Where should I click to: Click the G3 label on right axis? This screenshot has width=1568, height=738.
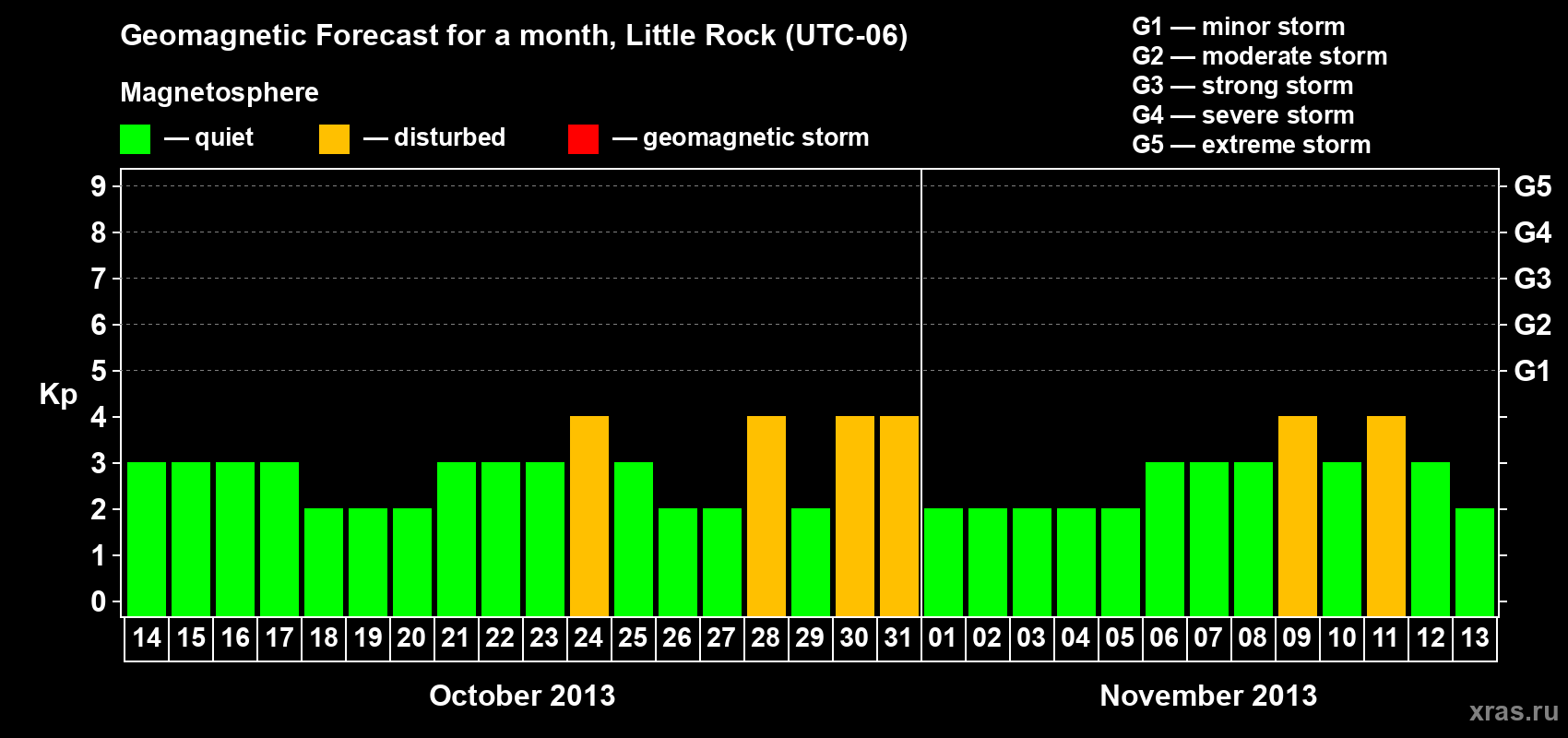(x=1532, y=279)
